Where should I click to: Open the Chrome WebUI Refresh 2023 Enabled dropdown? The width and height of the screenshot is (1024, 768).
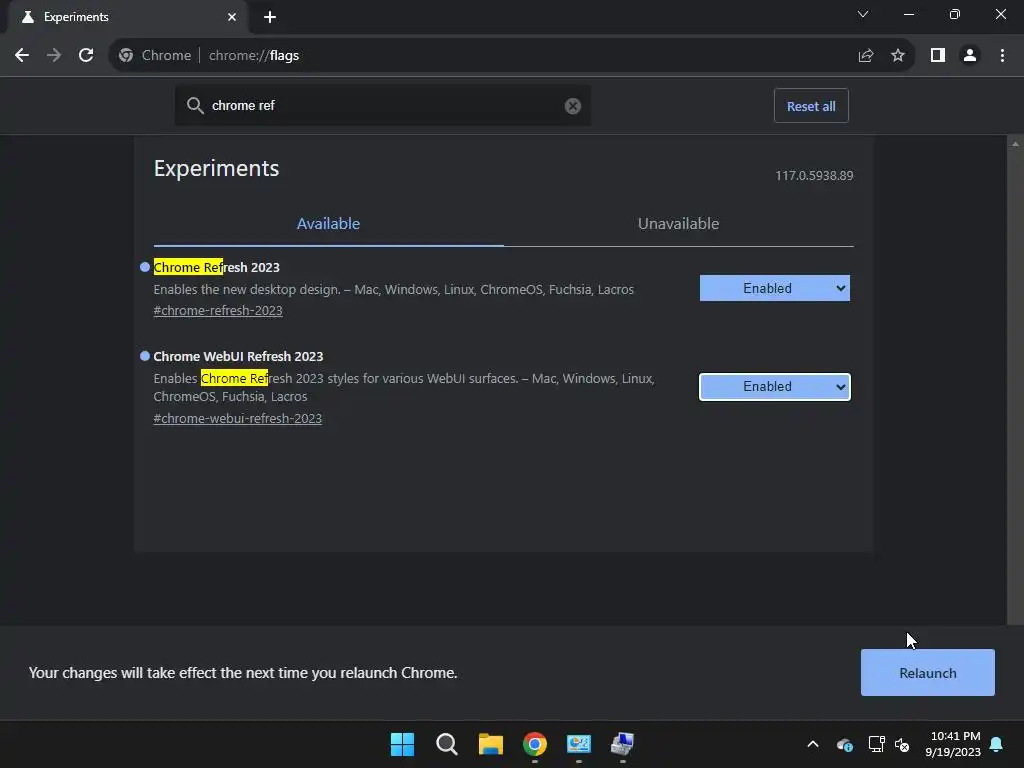click(x=775, y=387)
